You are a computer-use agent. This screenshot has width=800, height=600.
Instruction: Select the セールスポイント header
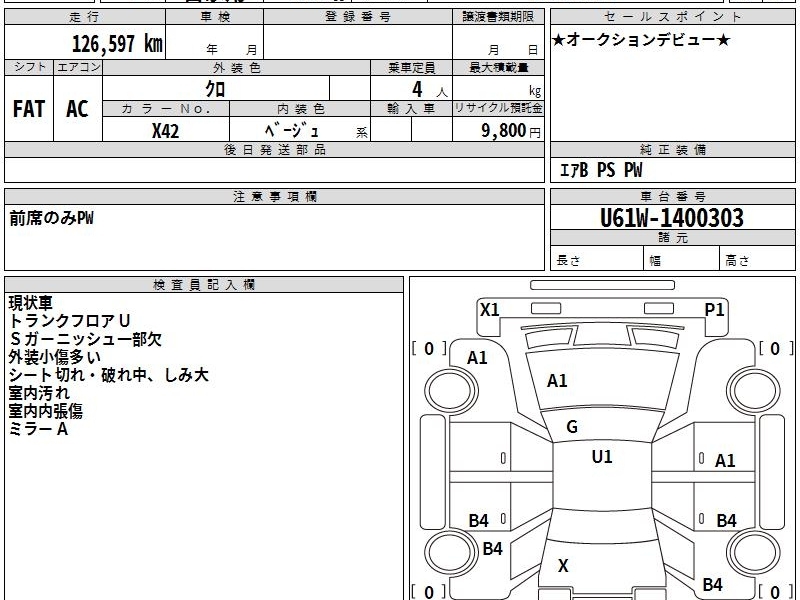click(x=672, y=17)
